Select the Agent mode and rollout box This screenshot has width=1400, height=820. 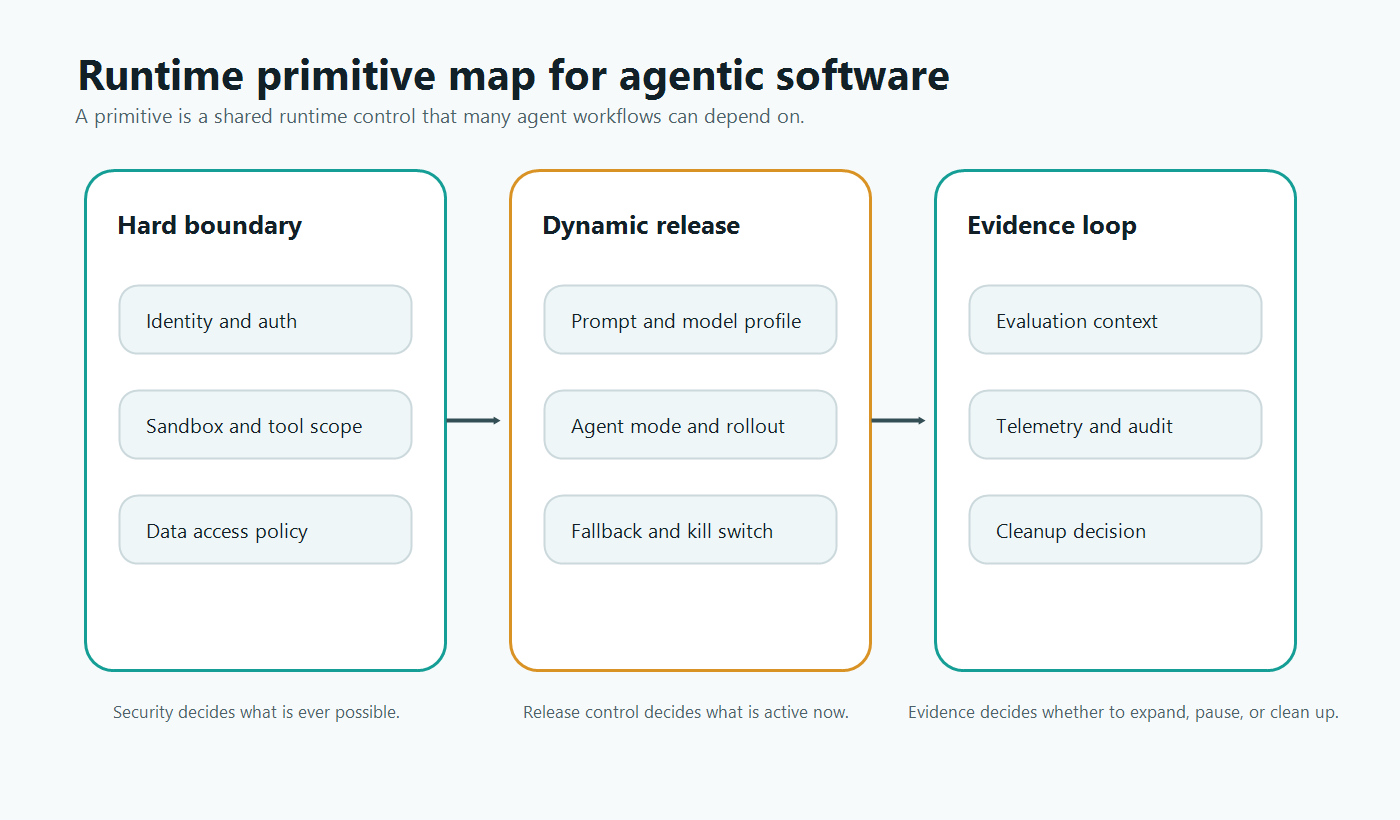point(690,425)
